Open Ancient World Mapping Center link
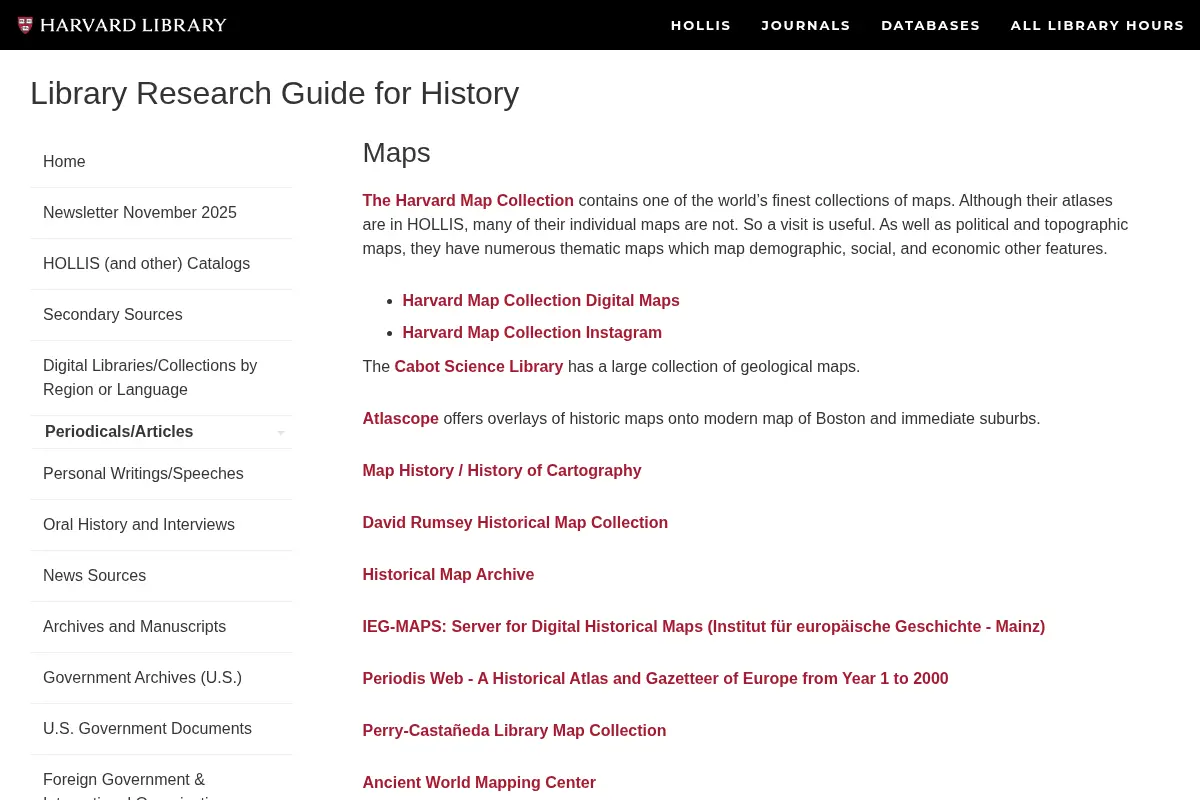Image resolution: width=1200 pixels, height=800 pixels. (x=479, y=783)
